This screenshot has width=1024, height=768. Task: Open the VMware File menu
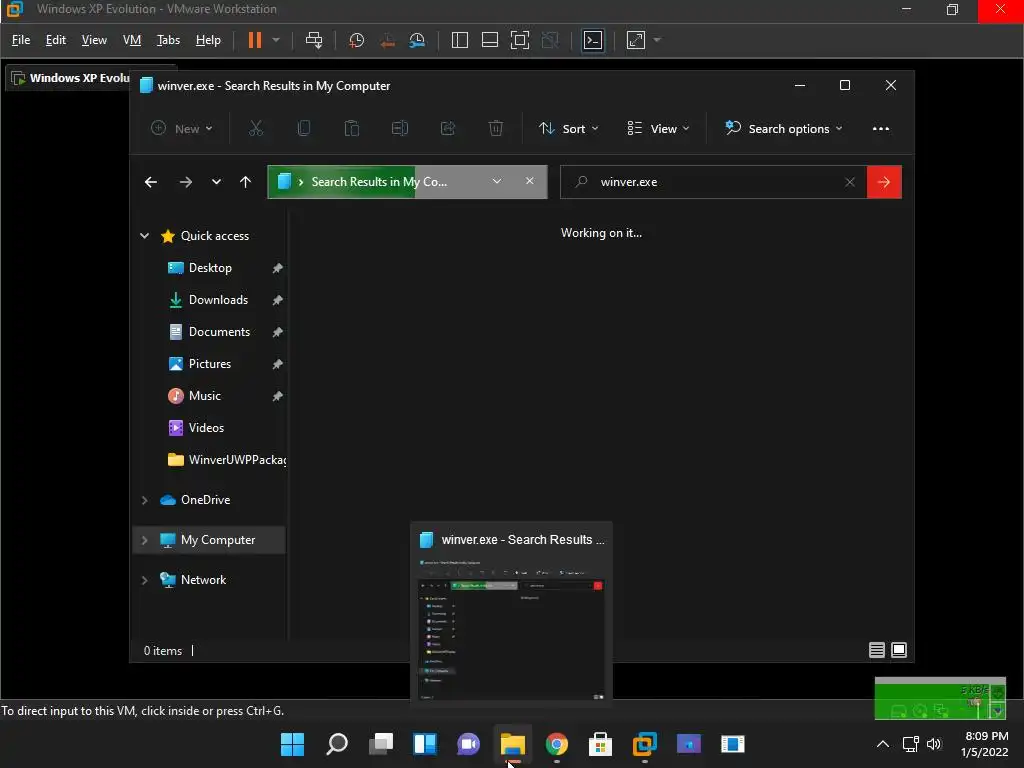tap(21, 40)
